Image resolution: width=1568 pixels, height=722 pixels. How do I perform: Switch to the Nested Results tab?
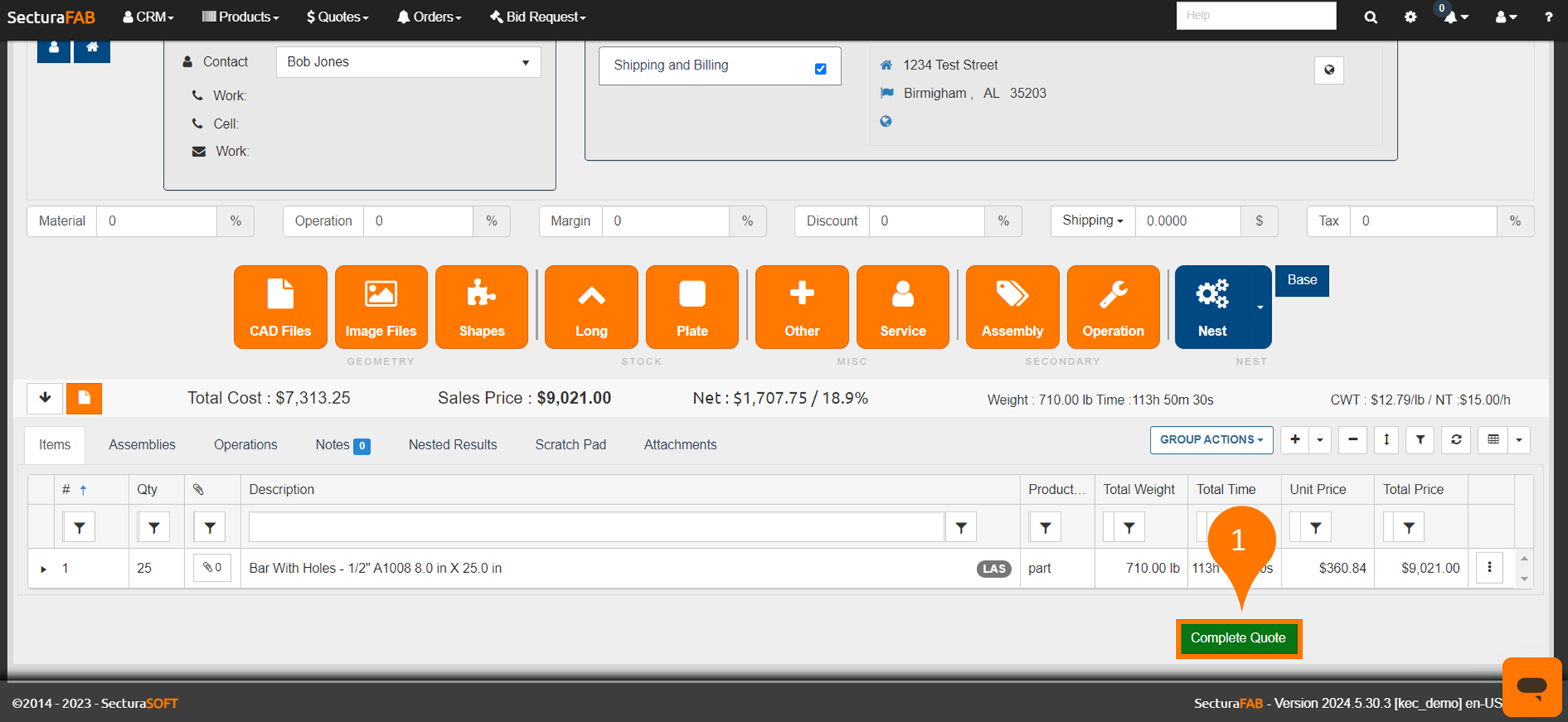point(452,444)
